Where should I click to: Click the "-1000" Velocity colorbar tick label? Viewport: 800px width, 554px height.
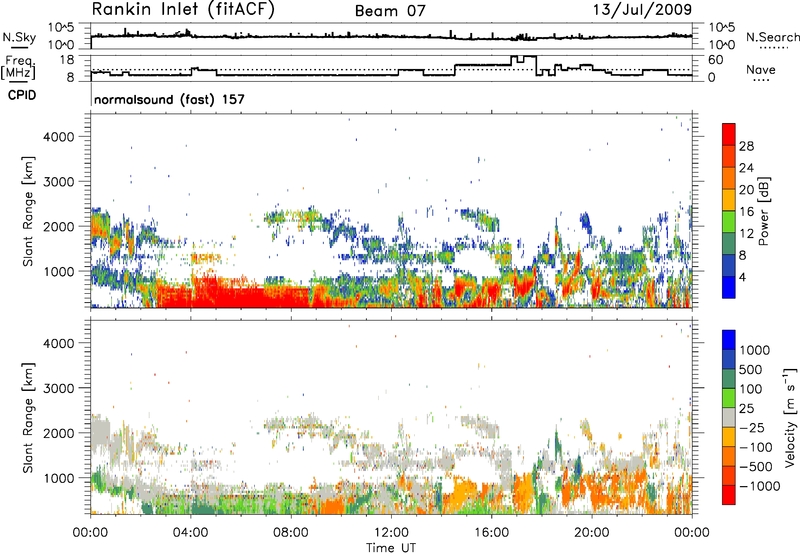point(760,486)
